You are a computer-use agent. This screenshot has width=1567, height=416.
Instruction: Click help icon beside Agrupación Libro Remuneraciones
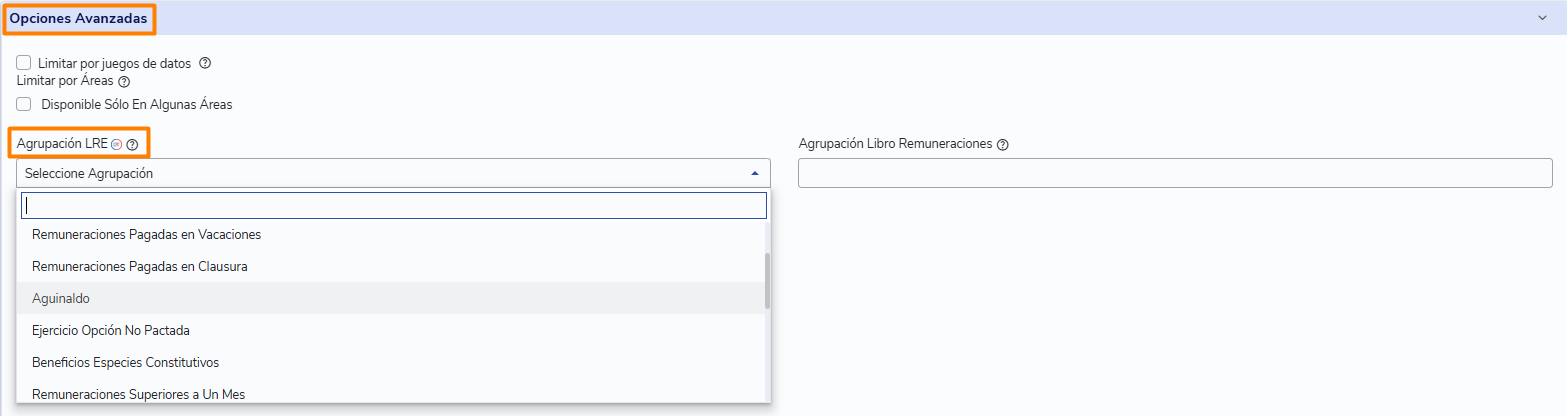[1003, 144]
